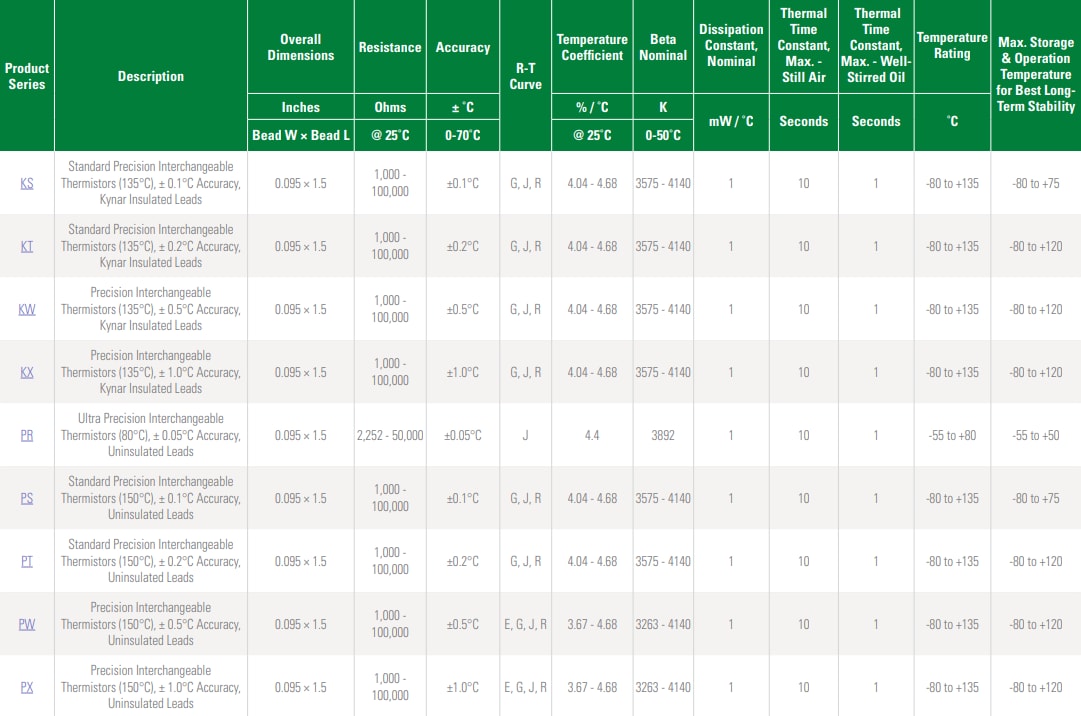Click the PX series link
The height and width of the screenshot is (716, 1081).
[27, 687]
